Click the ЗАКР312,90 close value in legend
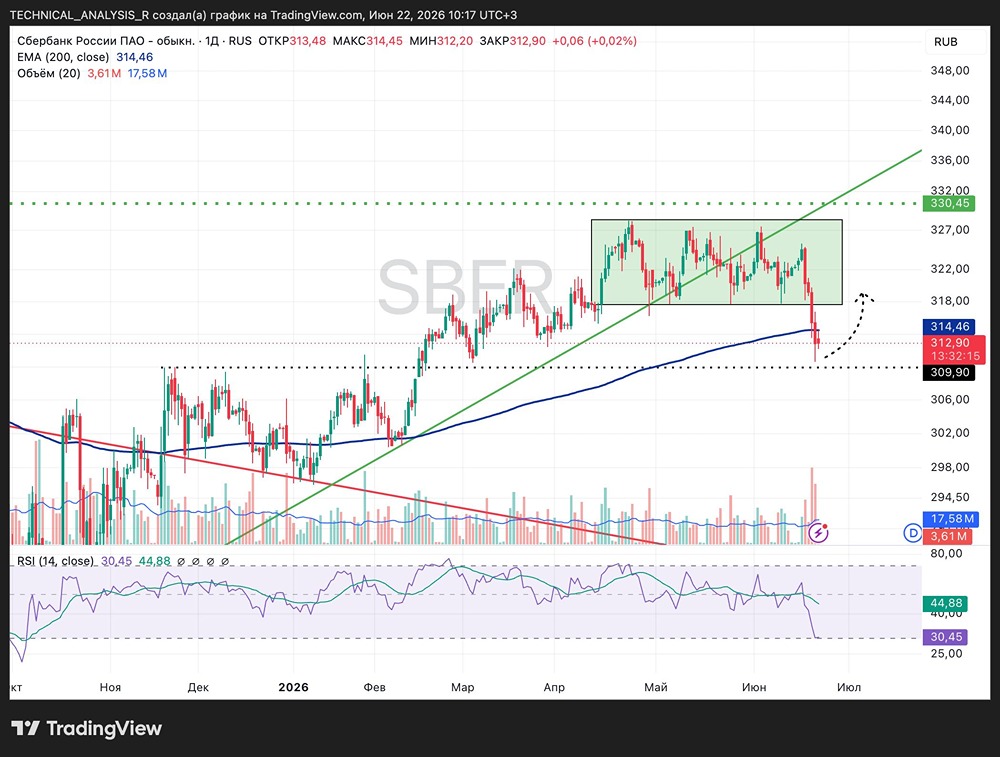 click(513, 41)
